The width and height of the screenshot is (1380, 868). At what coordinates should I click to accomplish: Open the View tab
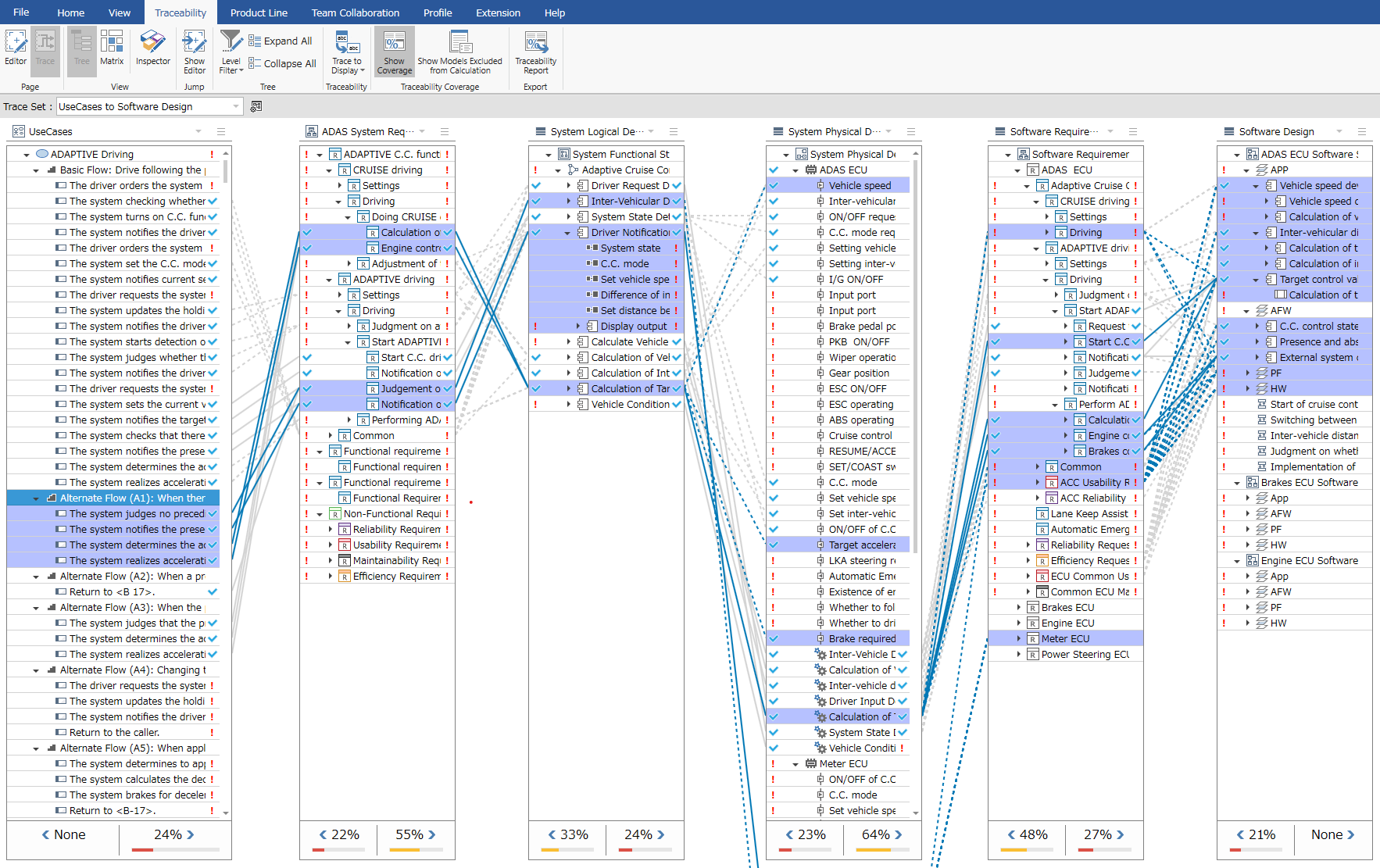click(120, 13)
